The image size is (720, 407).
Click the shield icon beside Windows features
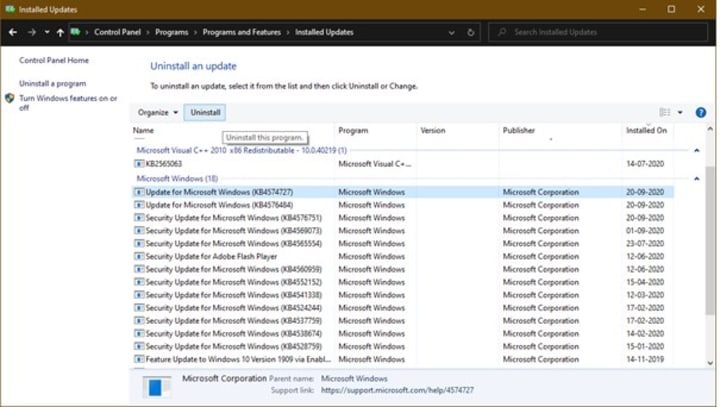point(10,98)
